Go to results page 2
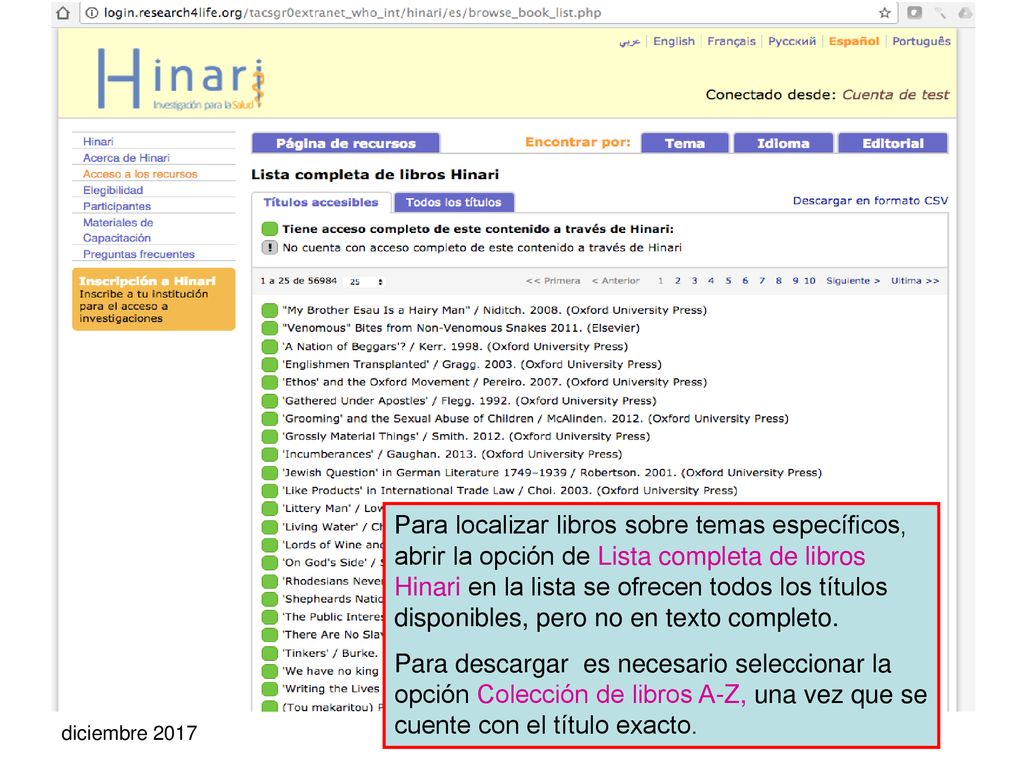 (678, 281)
